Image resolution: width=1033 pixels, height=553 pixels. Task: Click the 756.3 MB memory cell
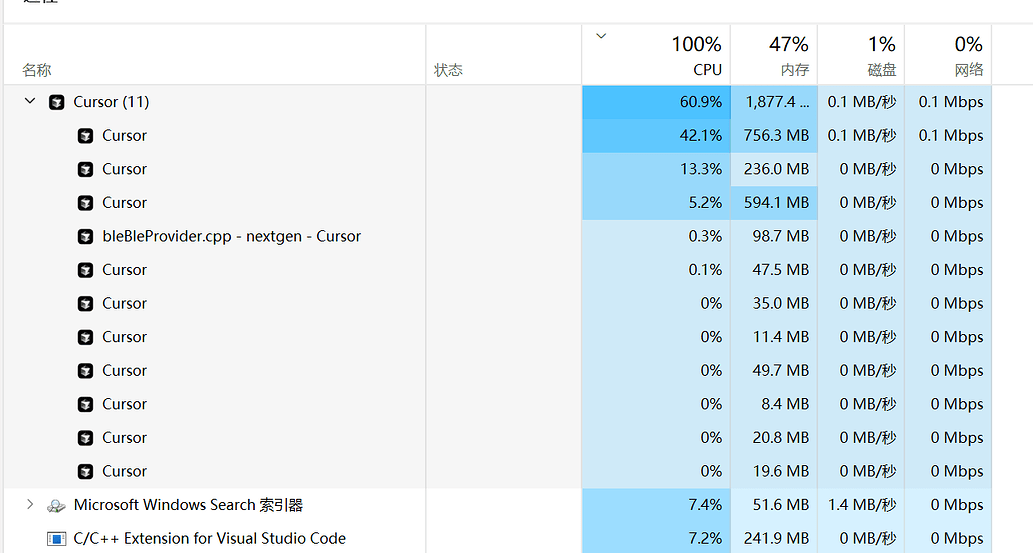click(x=774, y=136)
